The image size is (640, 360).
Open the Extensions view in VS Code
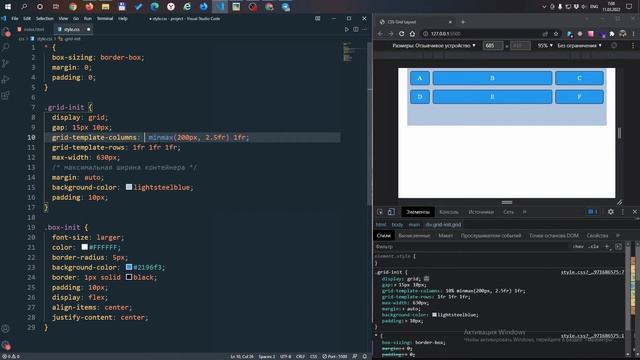tap(6, 96)
